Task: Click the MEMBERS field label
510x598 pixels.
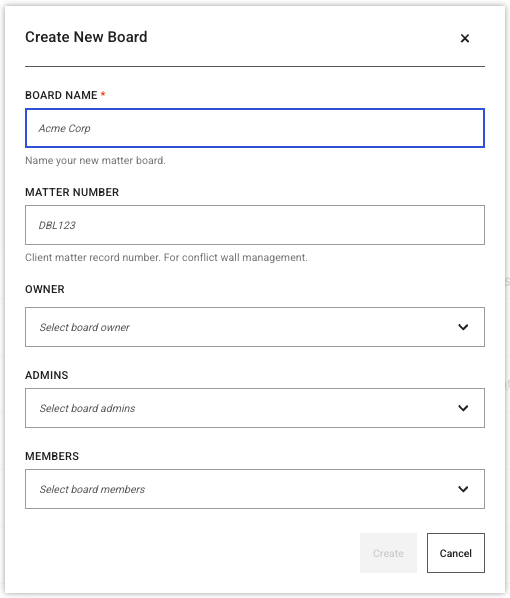Action: [52, 456]
